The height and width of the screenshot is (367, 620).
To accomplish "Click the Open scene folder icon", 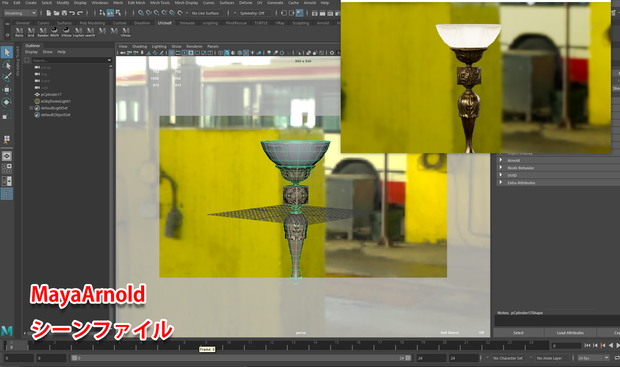I will coord(57,13).
